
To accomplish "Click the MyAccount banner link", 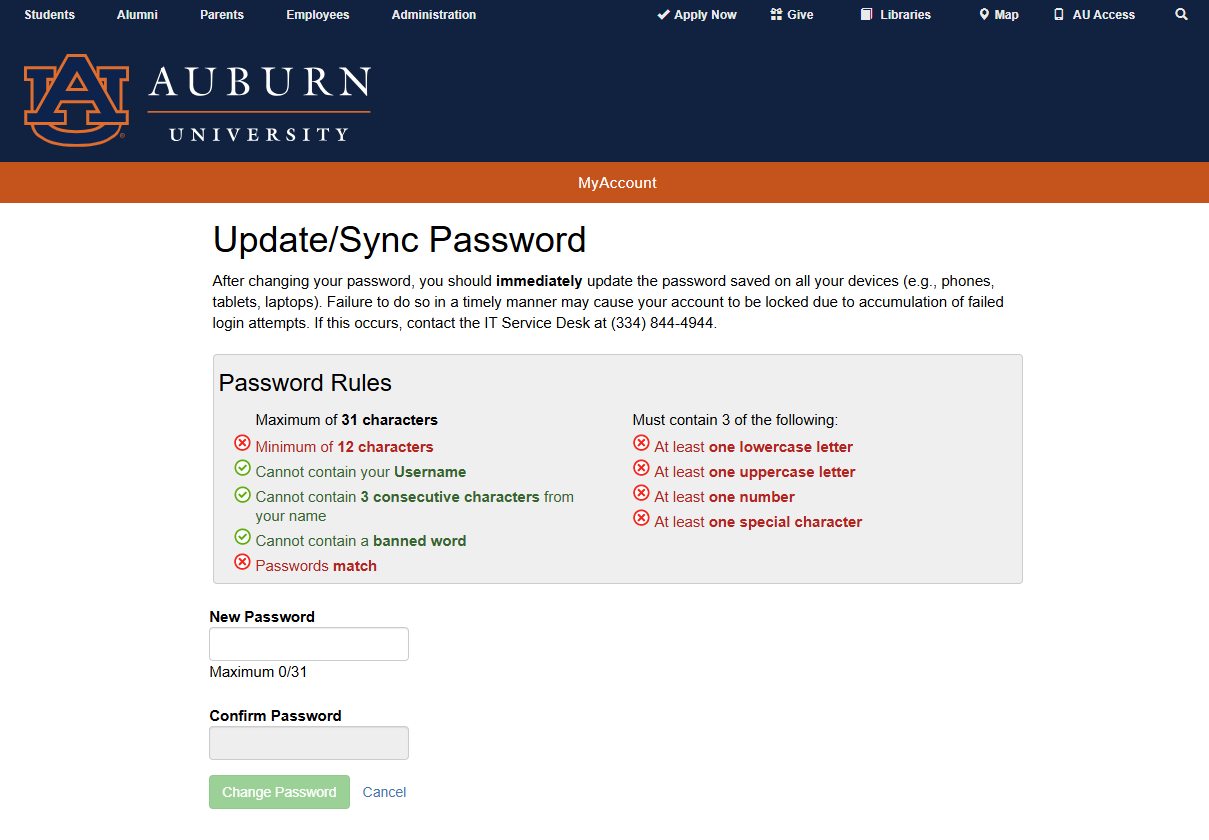I will point(617,183).
